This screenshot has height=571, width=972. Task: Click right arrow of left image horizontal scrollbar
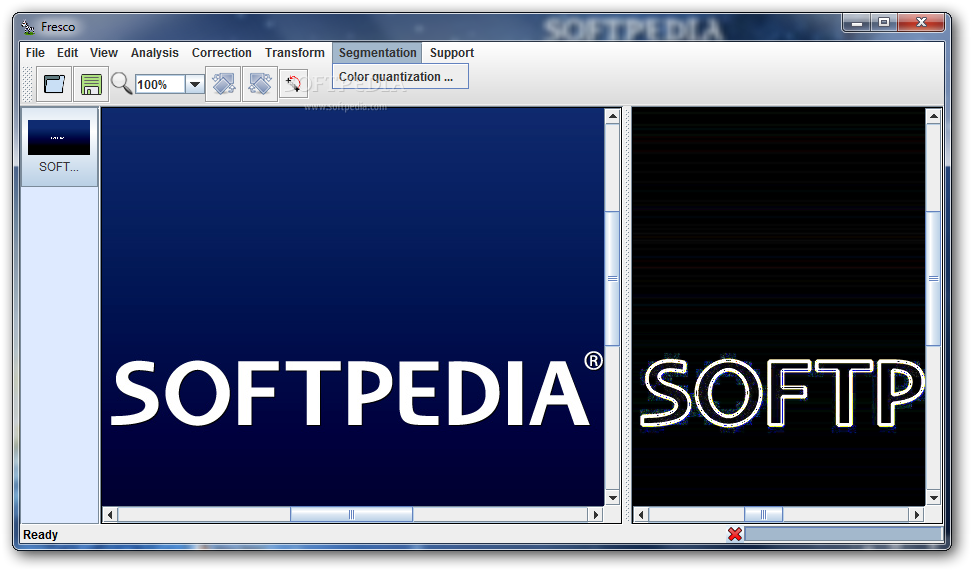coord(596,515)
